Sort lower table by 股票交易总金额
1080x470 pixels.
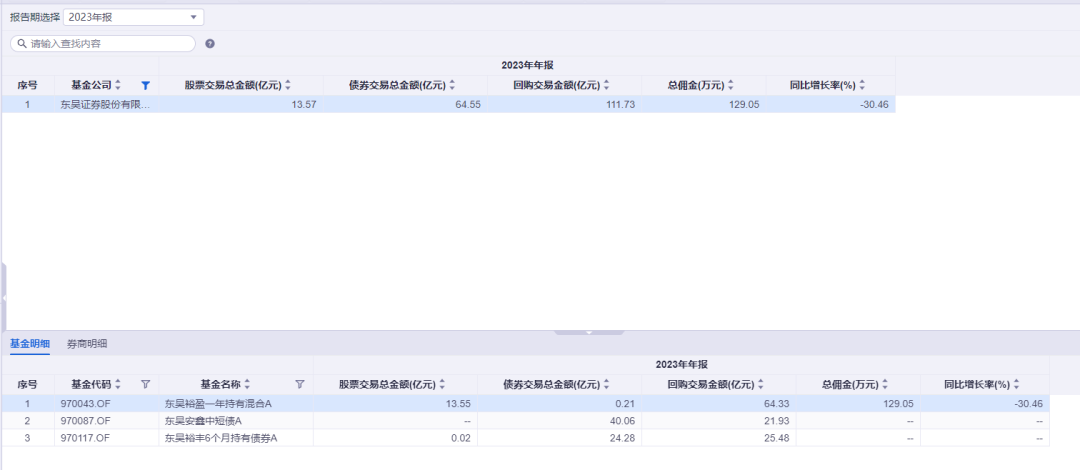[x=442, y=384]
